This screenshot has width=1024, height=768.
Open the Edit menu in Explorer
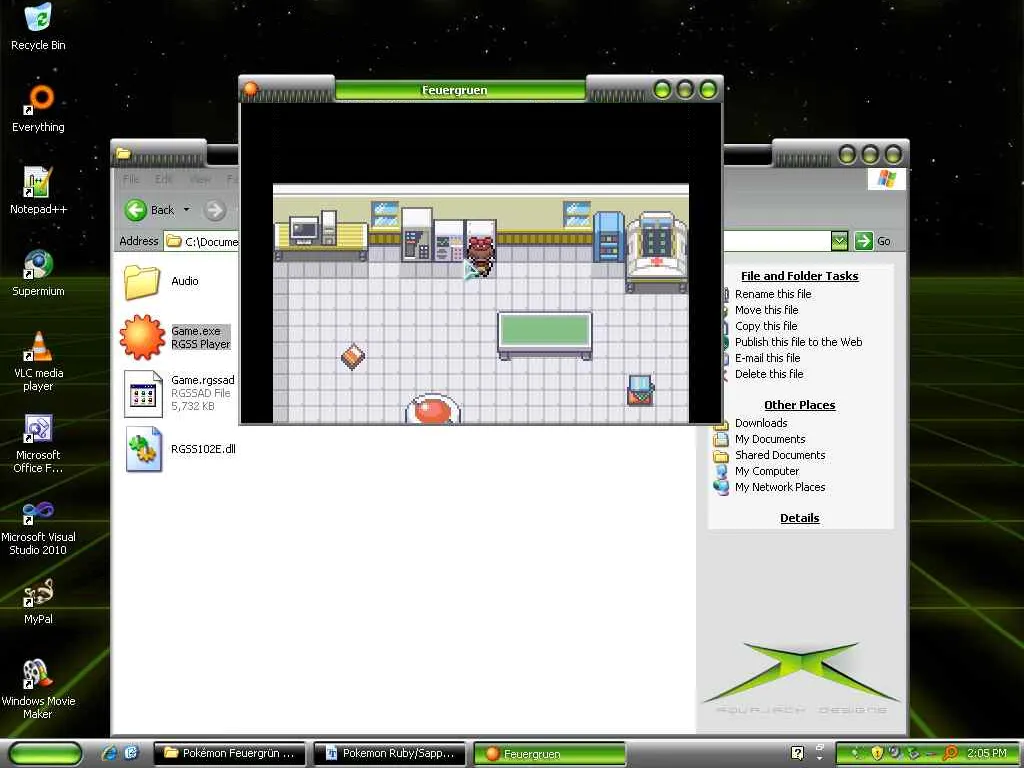[163, 179]
